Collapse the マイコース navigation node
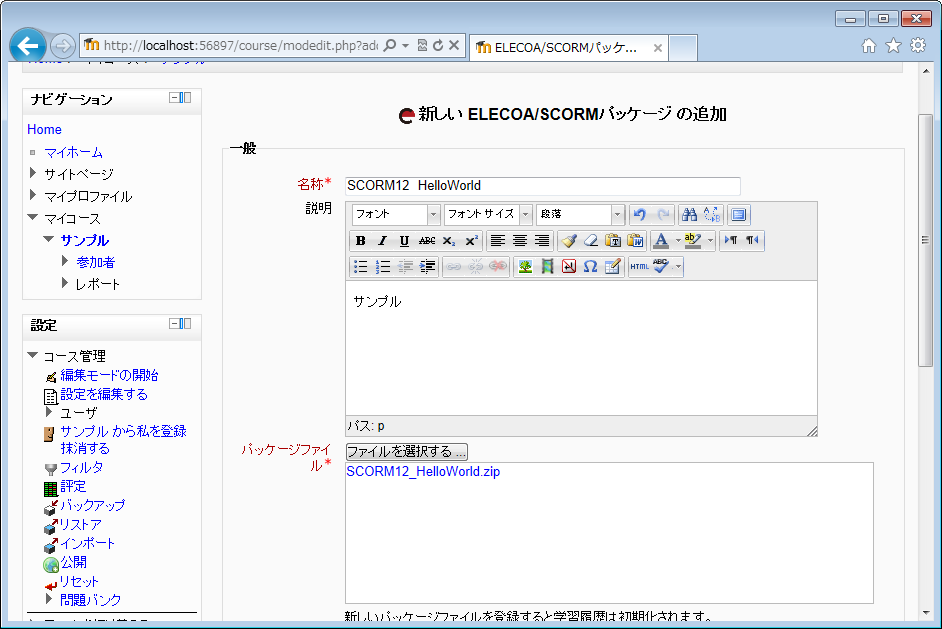Viewport: 942px width, 629px height. [x=34, y=218]
